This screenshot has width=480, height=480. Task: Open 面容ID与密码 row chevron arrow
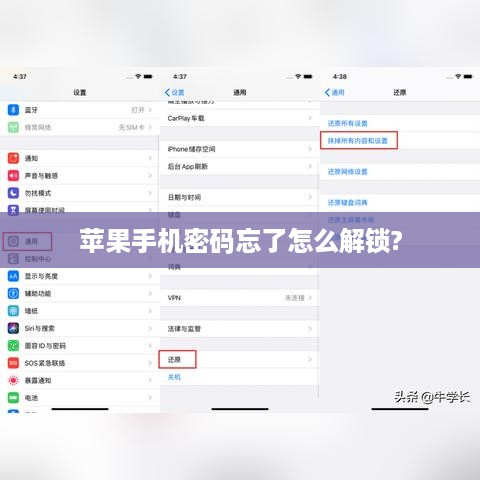150,345
